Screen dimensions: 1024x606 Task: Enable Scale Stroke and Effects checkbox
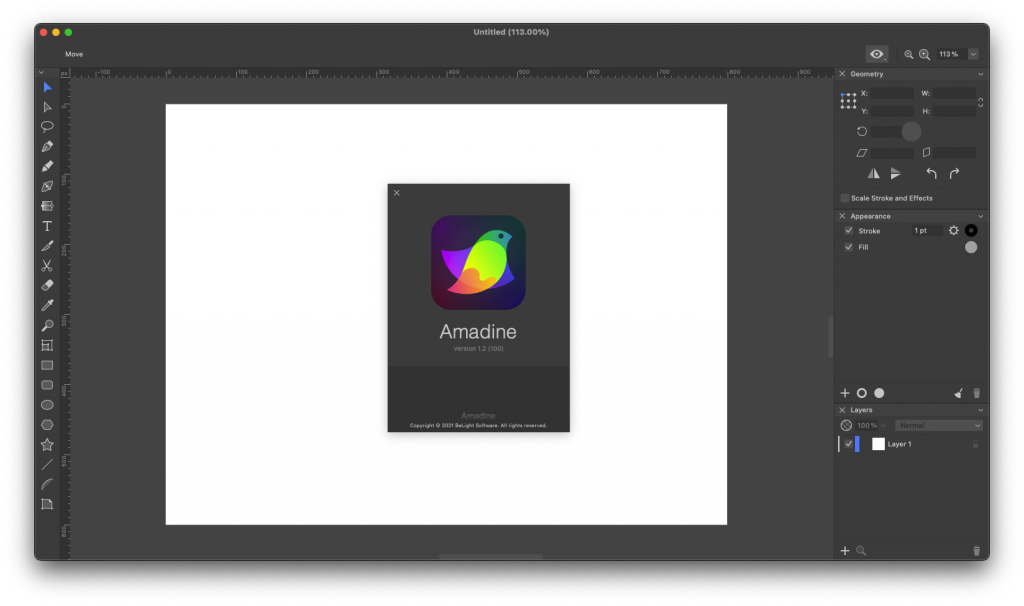pyautogui.click(x=844, y=198)
